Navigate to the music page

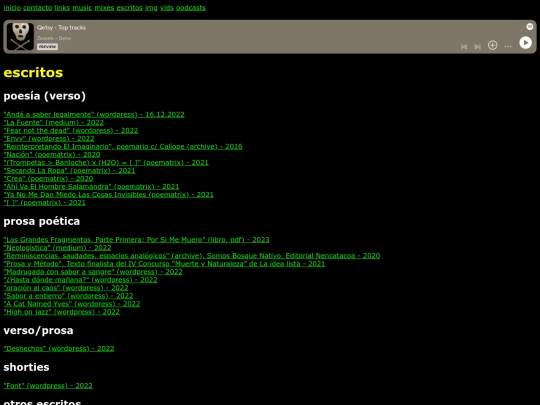point(82,8)
